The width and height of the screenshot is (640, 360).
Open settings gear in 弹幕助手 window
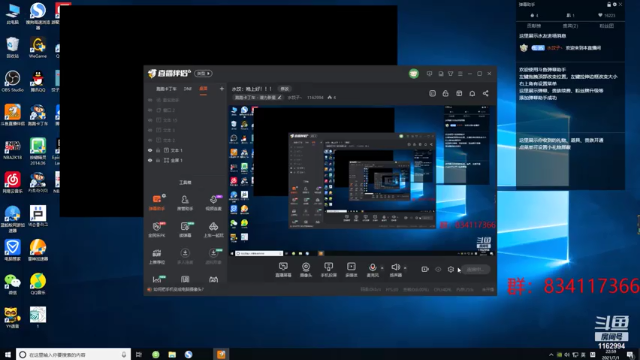pos(615,4)
